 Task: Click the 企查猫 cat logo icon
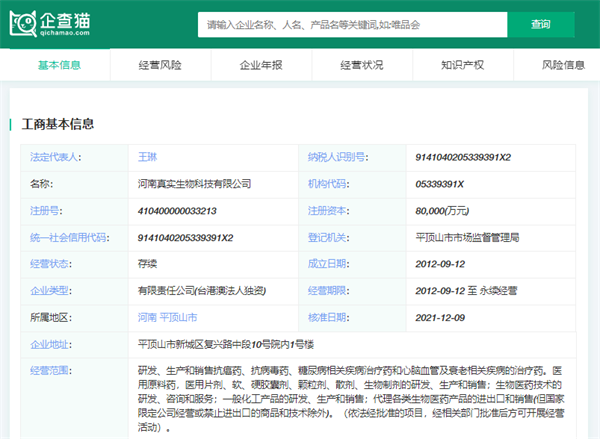coord(26,23)
